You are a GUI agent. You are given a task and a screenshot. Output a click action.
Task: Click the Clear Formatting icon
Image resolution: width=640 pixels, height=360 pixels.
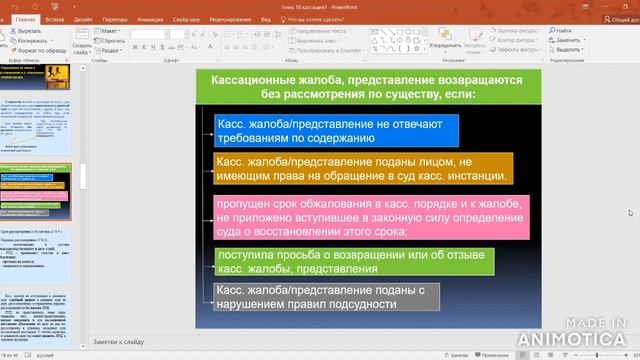tap(215, 35)
